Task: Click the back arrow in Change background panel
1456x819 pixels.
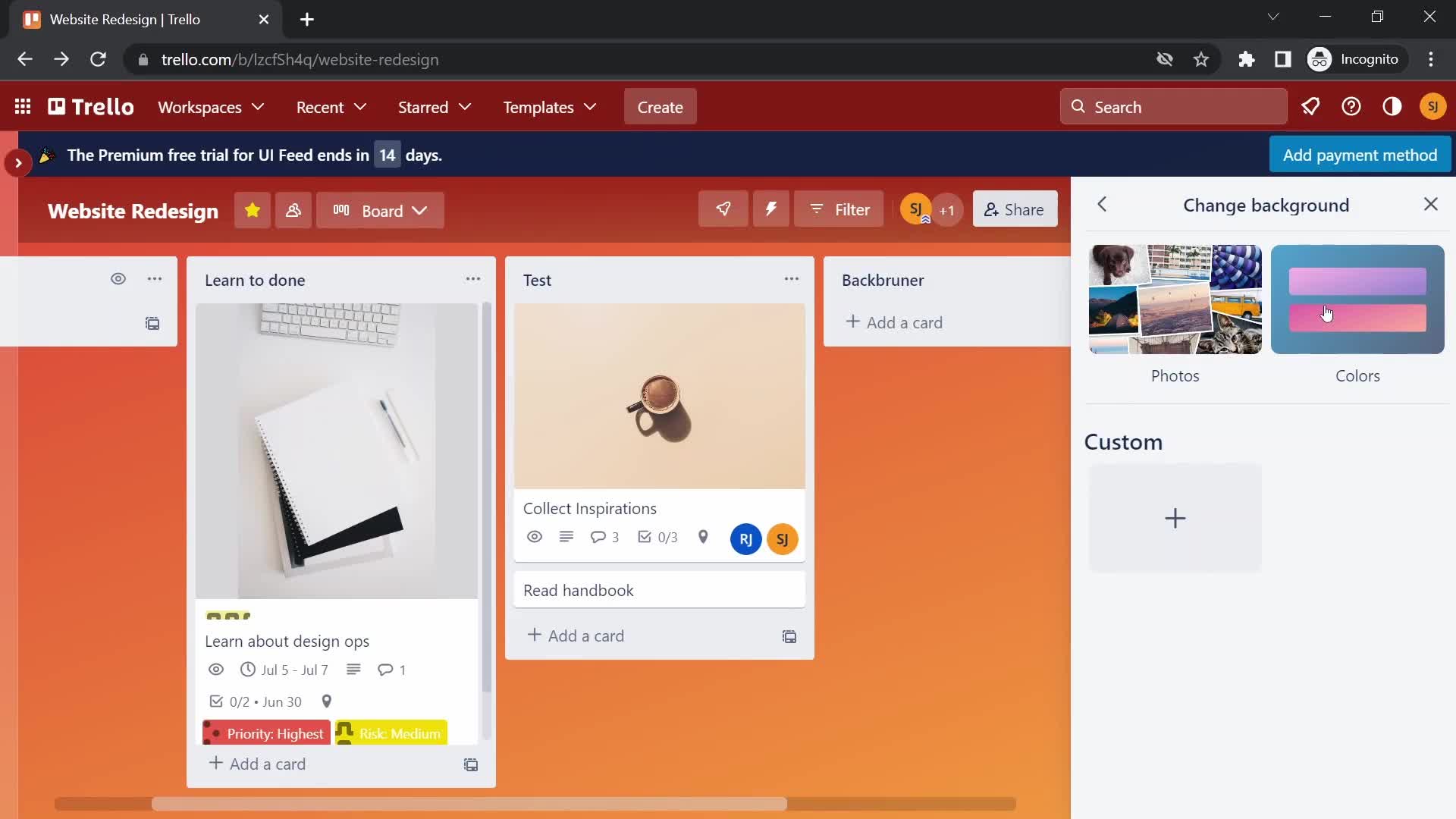Action: click(x=1102, y=204)
